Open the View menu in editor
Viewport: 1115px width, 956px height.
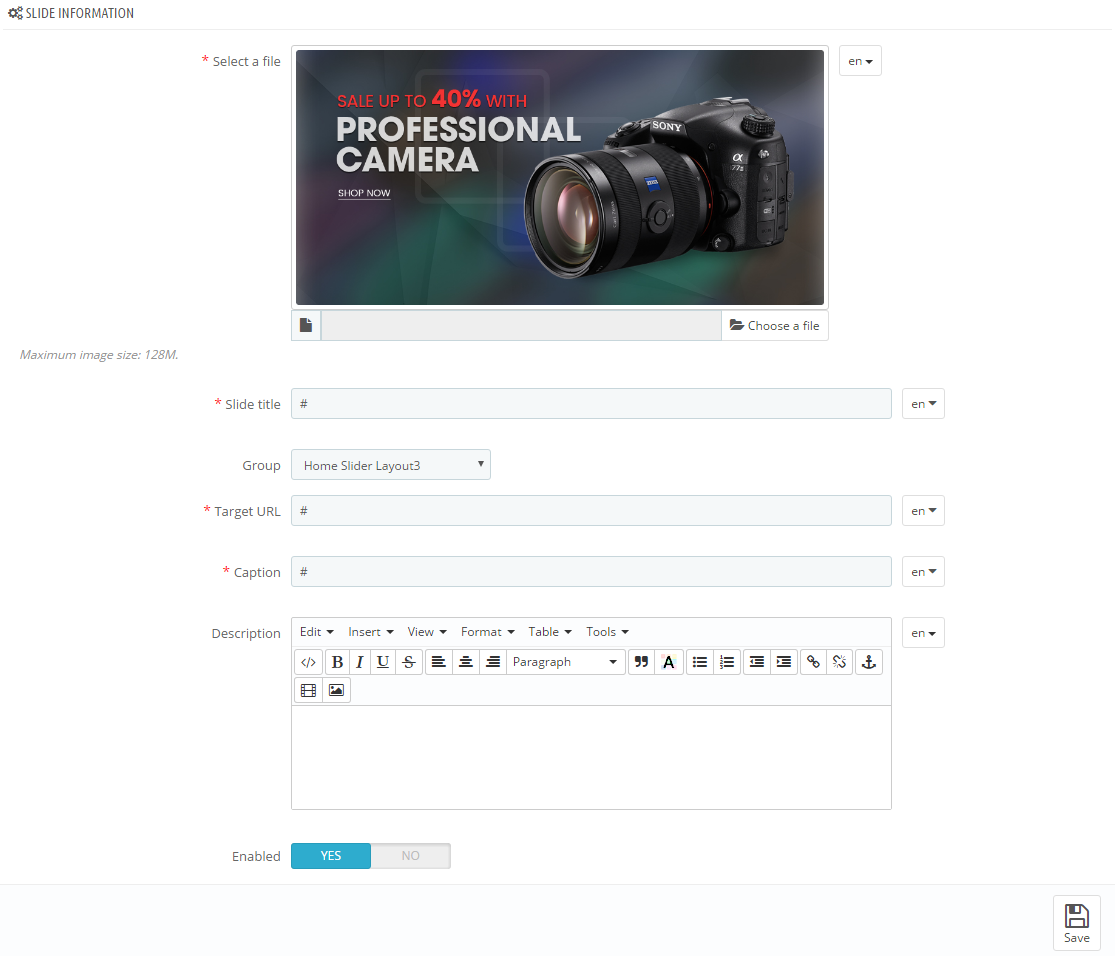pyautogui.click(x=427, y=632)
